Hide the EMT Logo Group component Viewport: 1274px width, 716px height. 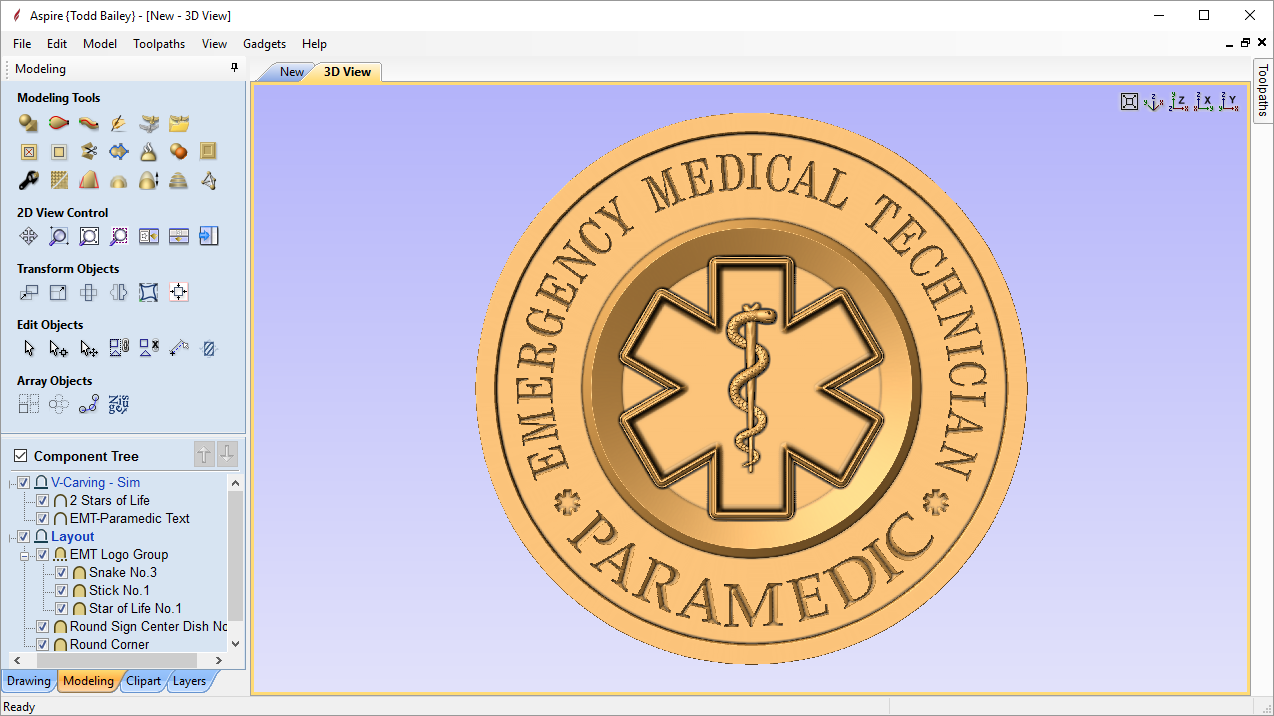[x=42, y=554]
